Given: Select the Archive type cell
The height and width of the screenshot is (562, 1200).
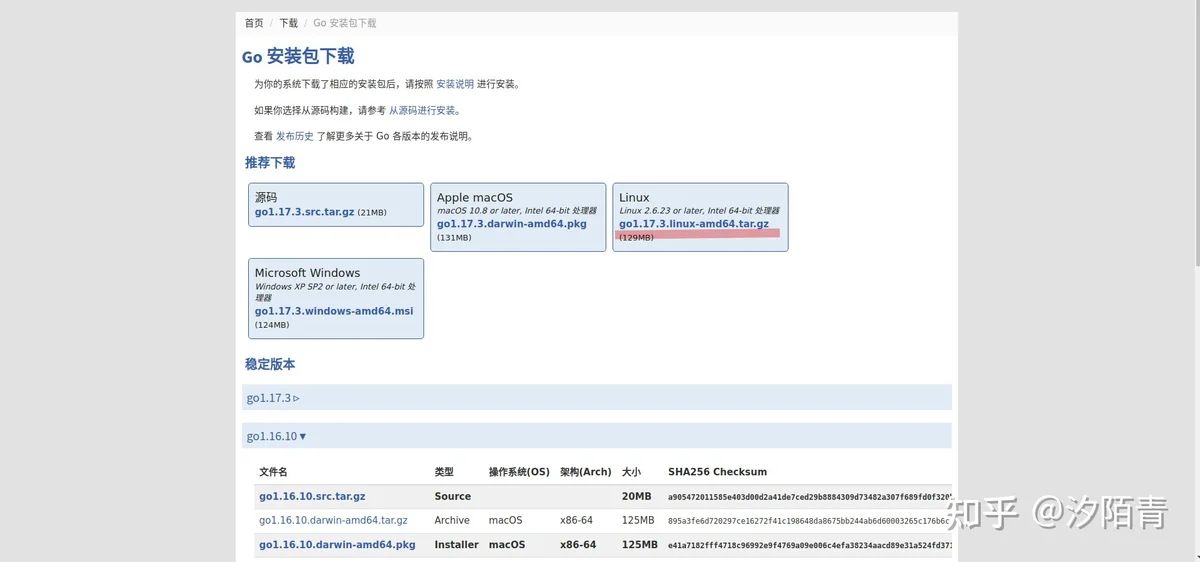Looking at the screenshot, I should coord(452,520).
